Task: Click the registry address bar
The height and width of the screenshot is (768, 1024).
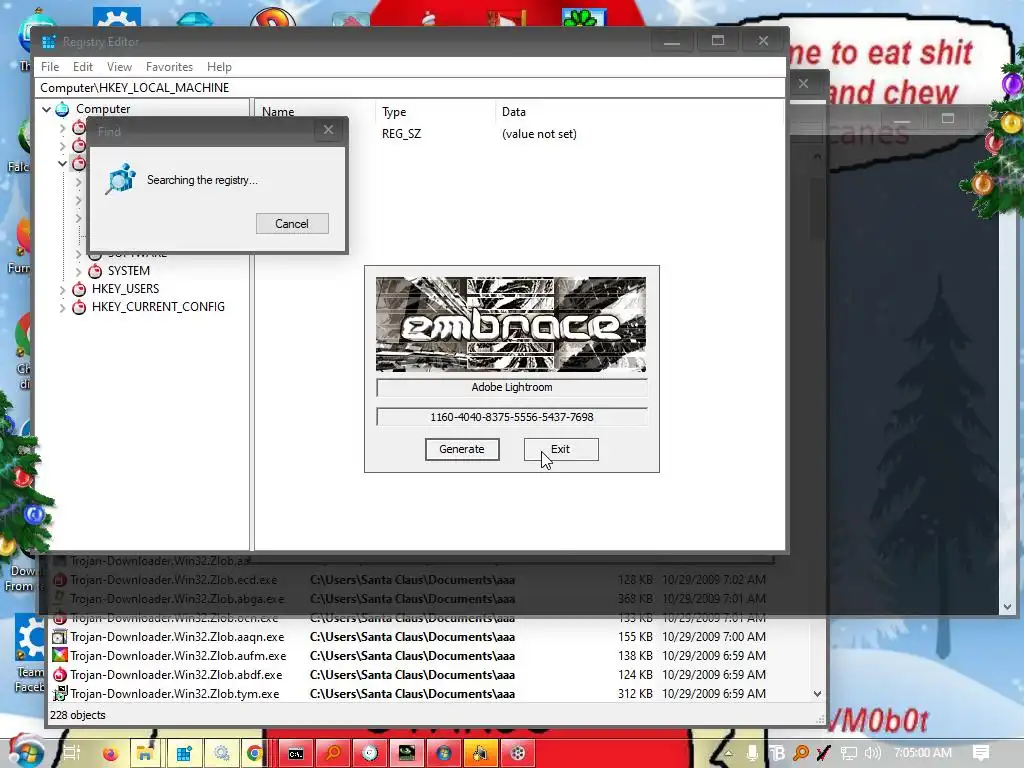Action: tap(410, 88)
